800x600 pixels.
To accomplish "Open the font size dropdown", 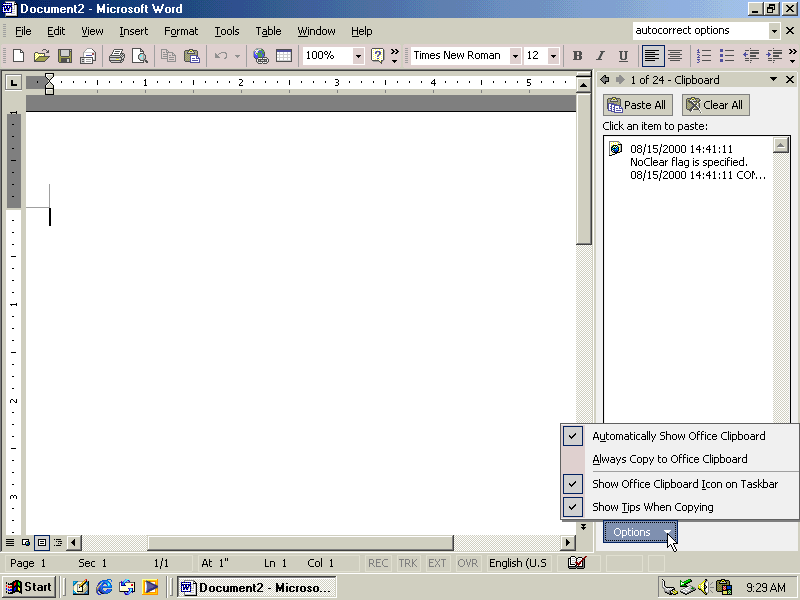I will 553,56.
